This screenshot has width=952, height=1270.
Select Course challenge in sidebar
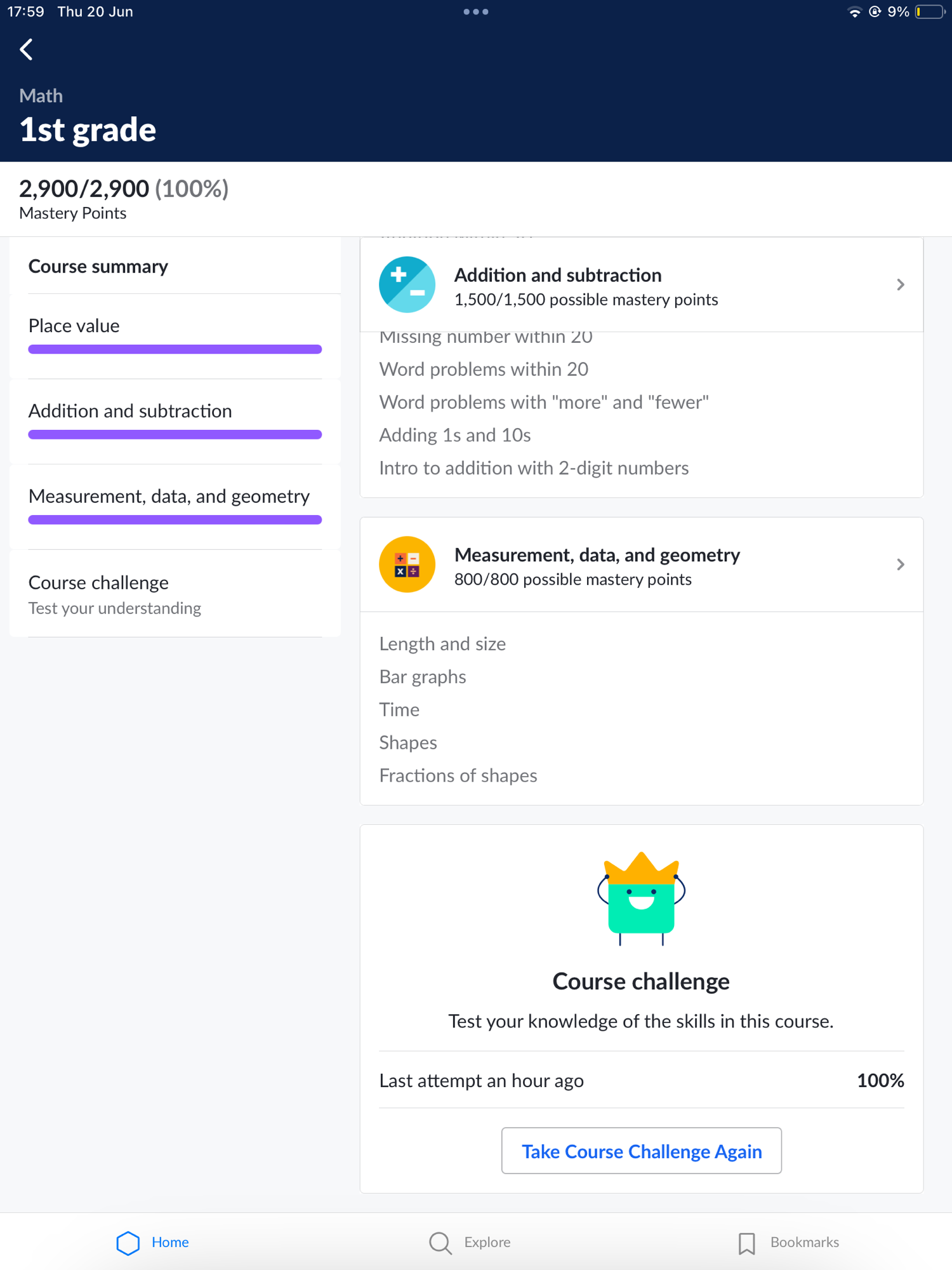point(98,583)
